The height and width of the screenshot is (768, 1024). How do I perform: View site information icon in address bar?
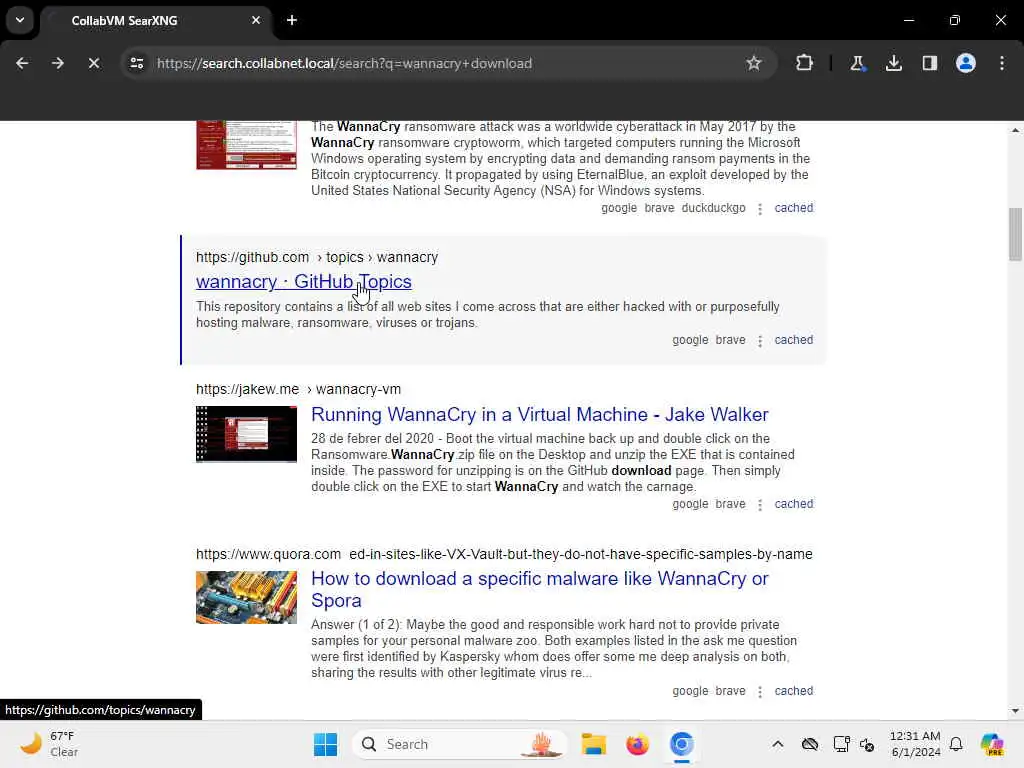(136, 63)
